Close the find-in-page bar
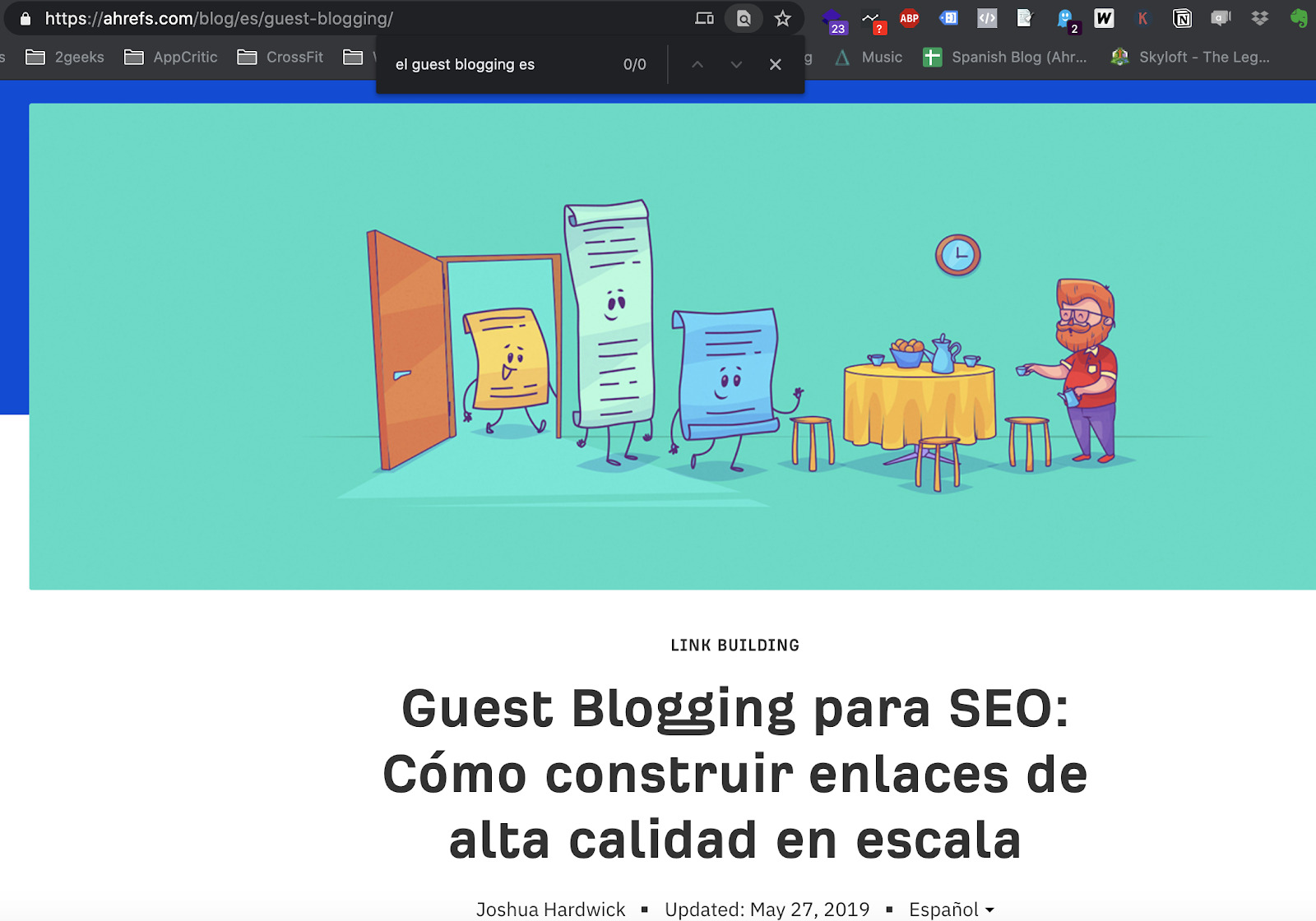 click(775, 64)
